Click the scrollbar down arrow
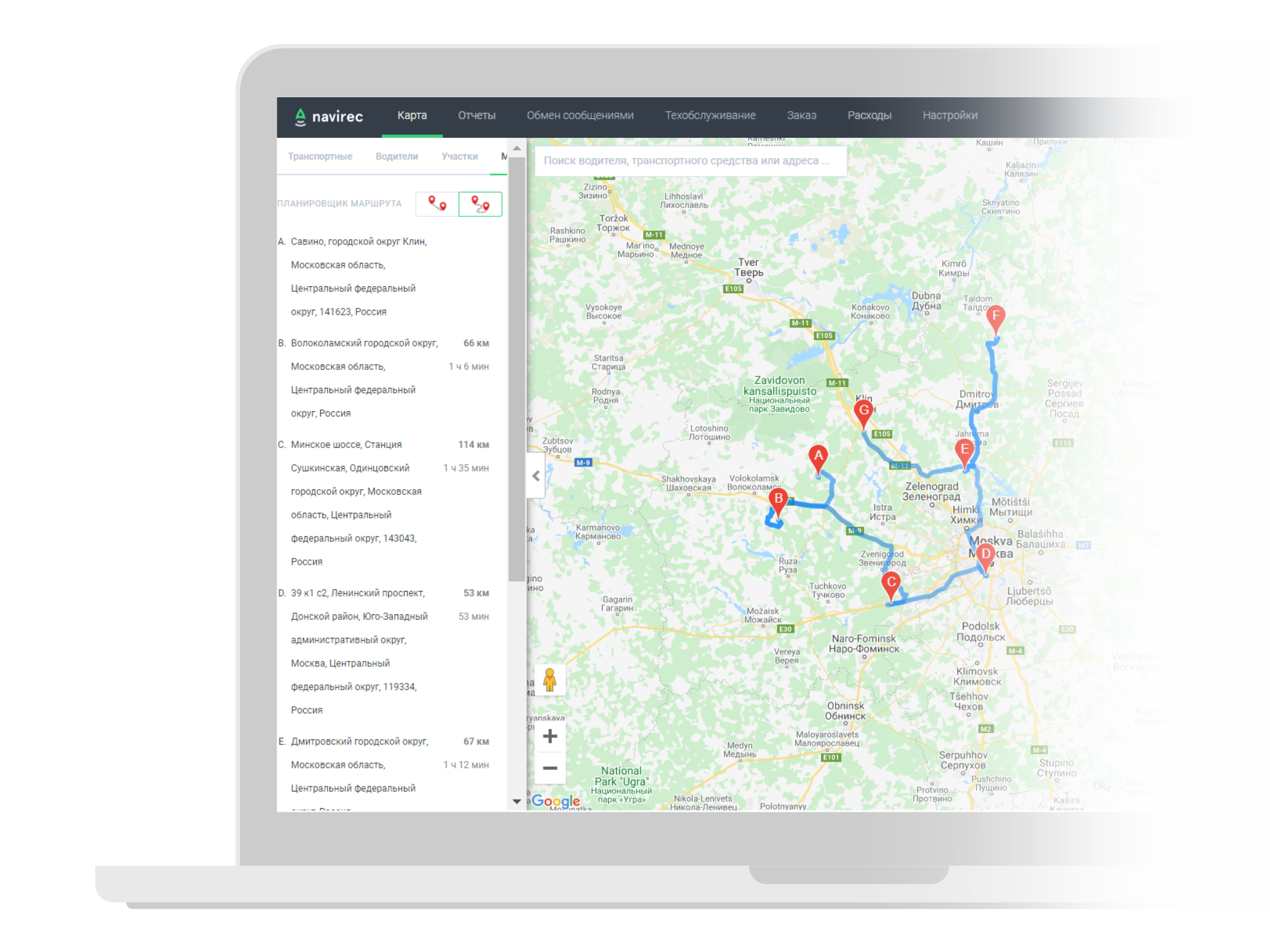The image size is (1270, 952). coord(517,801)
